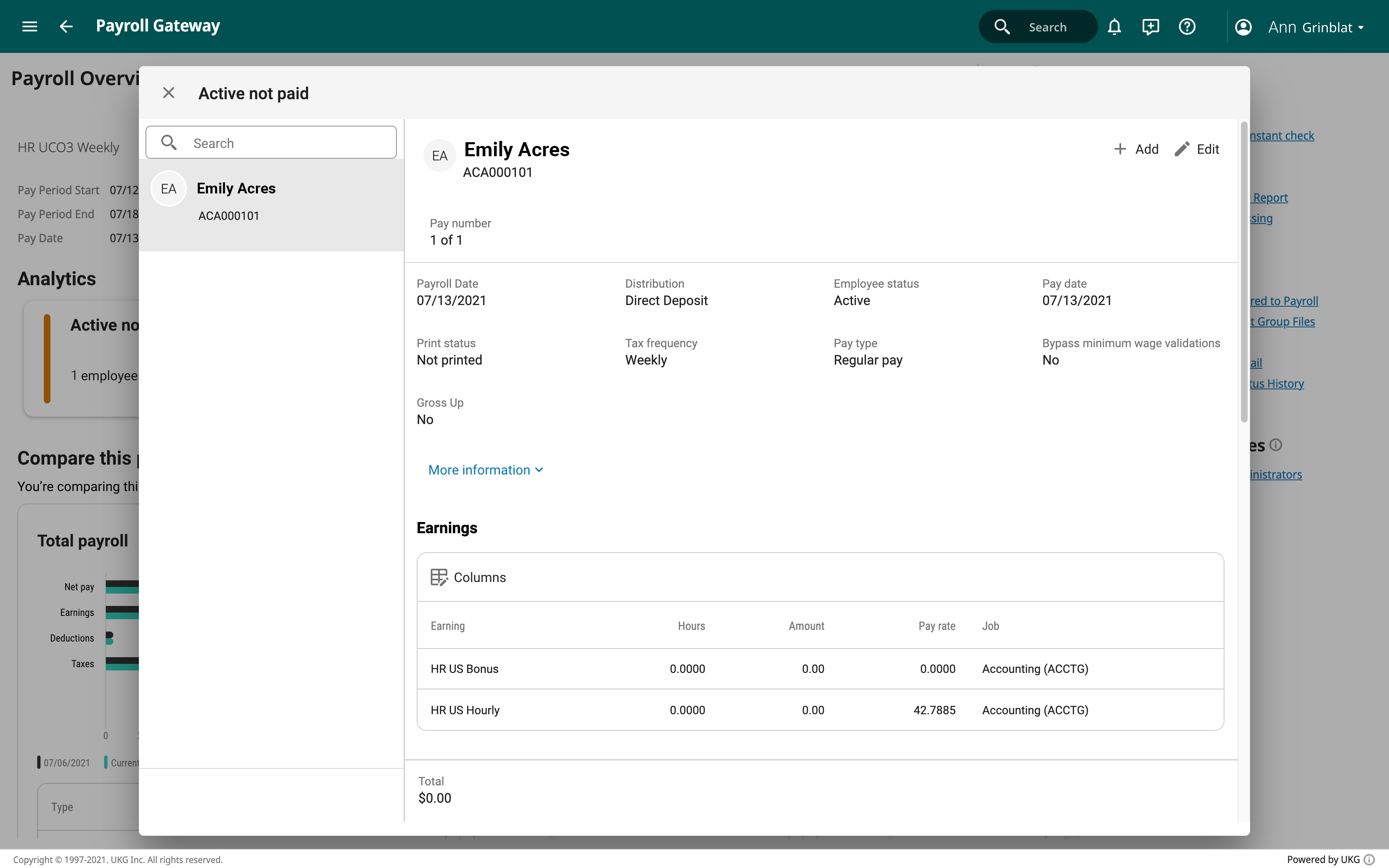Image resolution: width=1389 pixels, height=868 pixels.
Task: Open the feedback chat icon in the header
Action: coord(1151,26)
